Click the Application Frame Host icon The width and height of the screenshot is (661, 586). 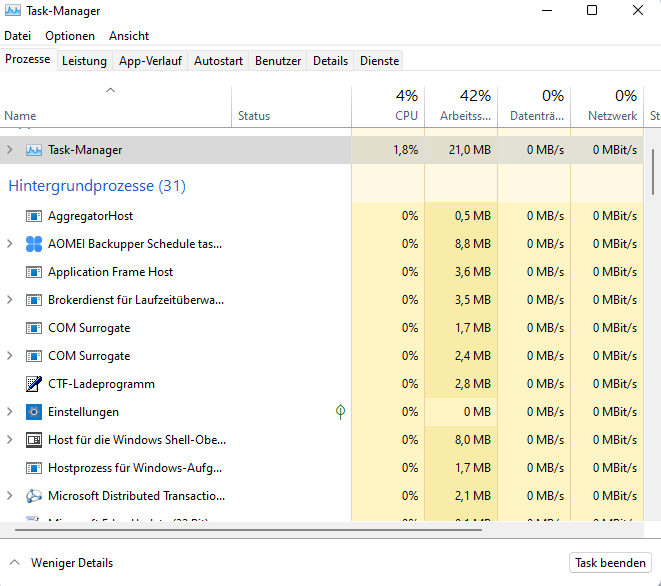(34, 272)
